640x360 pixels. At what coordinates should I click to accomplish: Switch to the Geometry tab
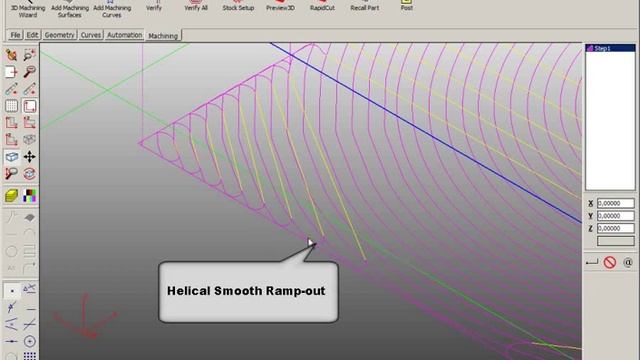[x=60, y=35]
